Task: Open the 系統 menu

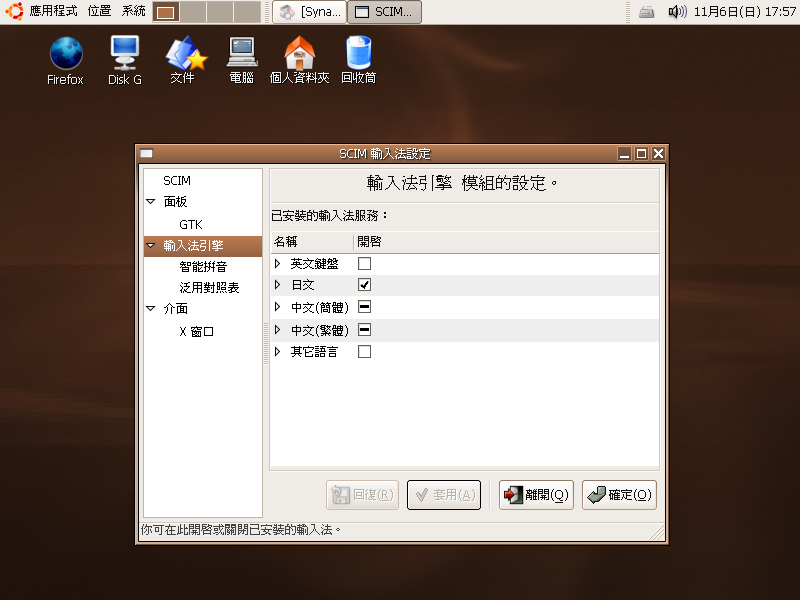Action: pyautogui.click(x=134, y=11)
